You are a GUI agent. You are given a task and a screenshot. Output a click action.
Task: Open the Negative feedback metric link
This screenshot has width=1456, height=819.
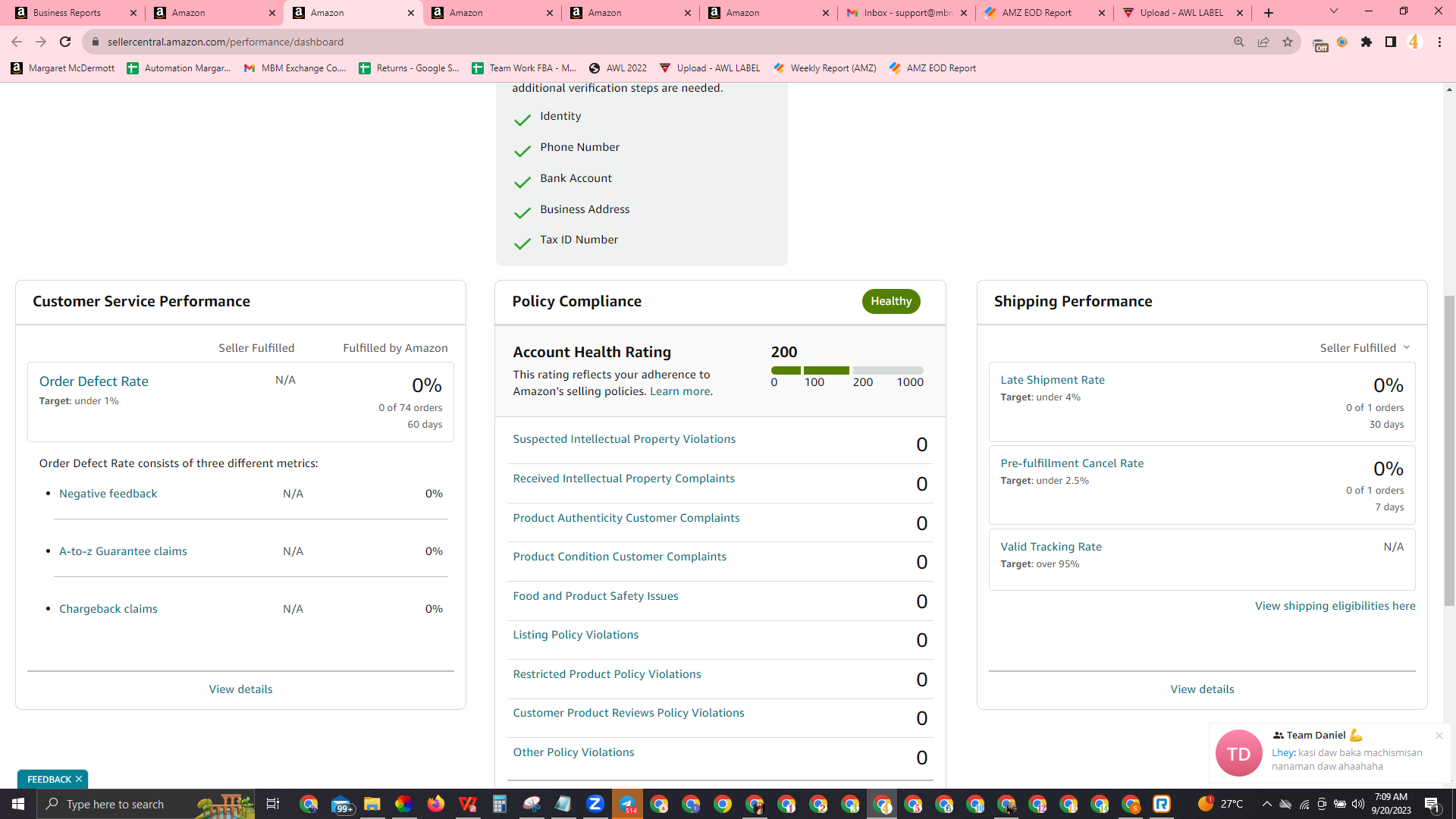click(x=108, y=494)
